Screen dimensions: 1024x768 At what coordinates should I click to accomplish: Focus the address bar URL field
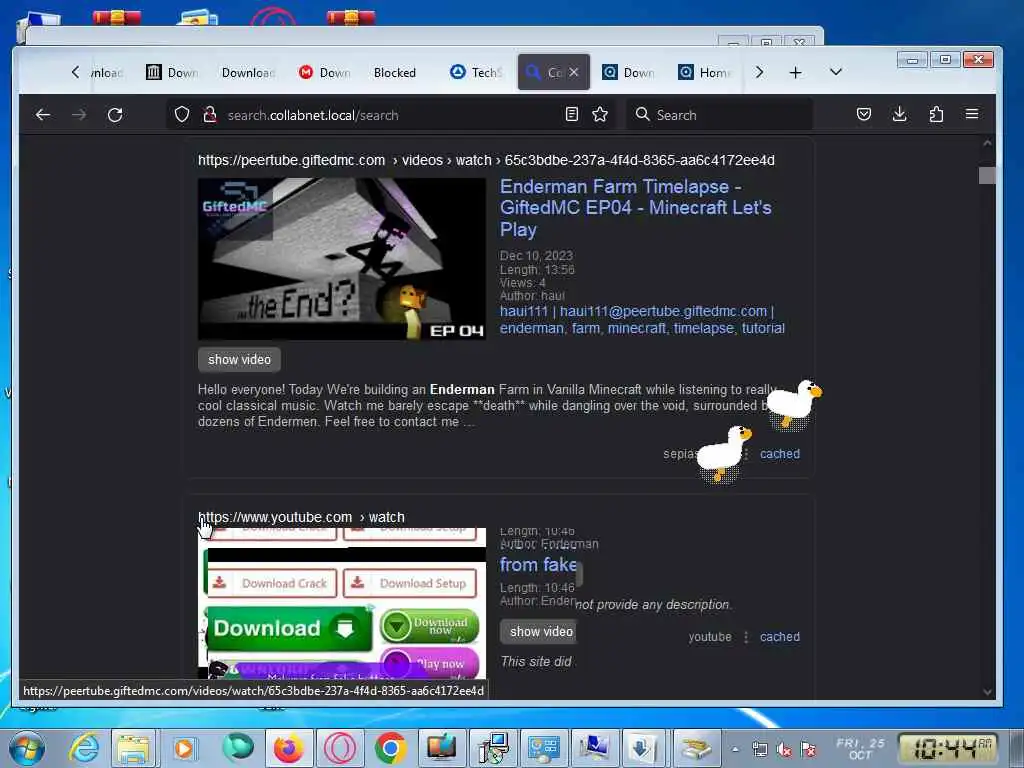coord(392,115)
